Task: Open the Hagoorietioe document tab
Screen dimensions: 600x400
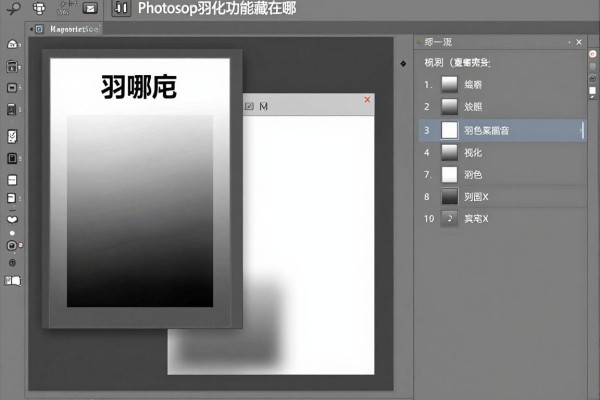Action: pos(75,29)
